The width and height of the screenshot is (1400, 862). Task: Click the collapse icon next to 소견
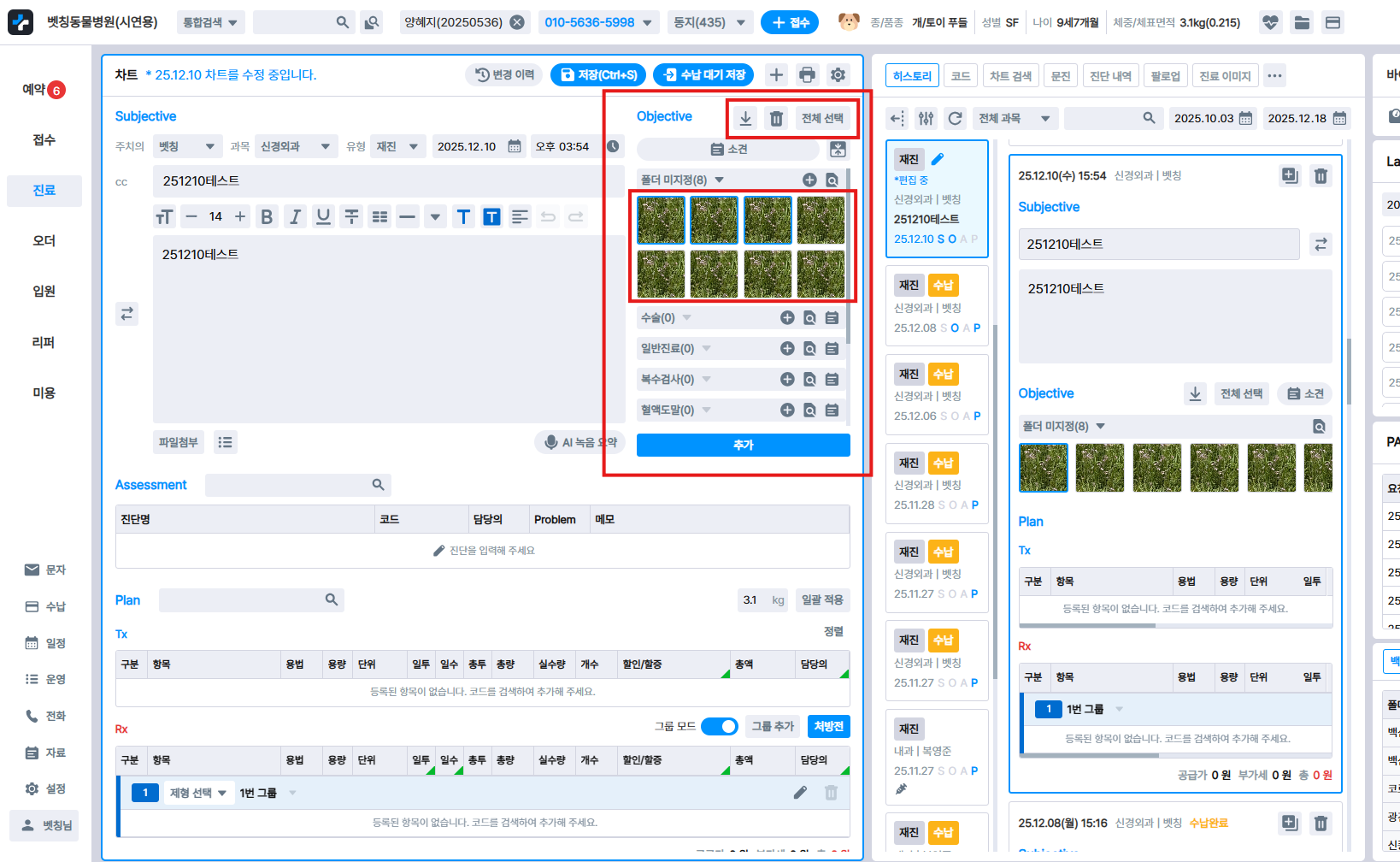tap(838, 149)
